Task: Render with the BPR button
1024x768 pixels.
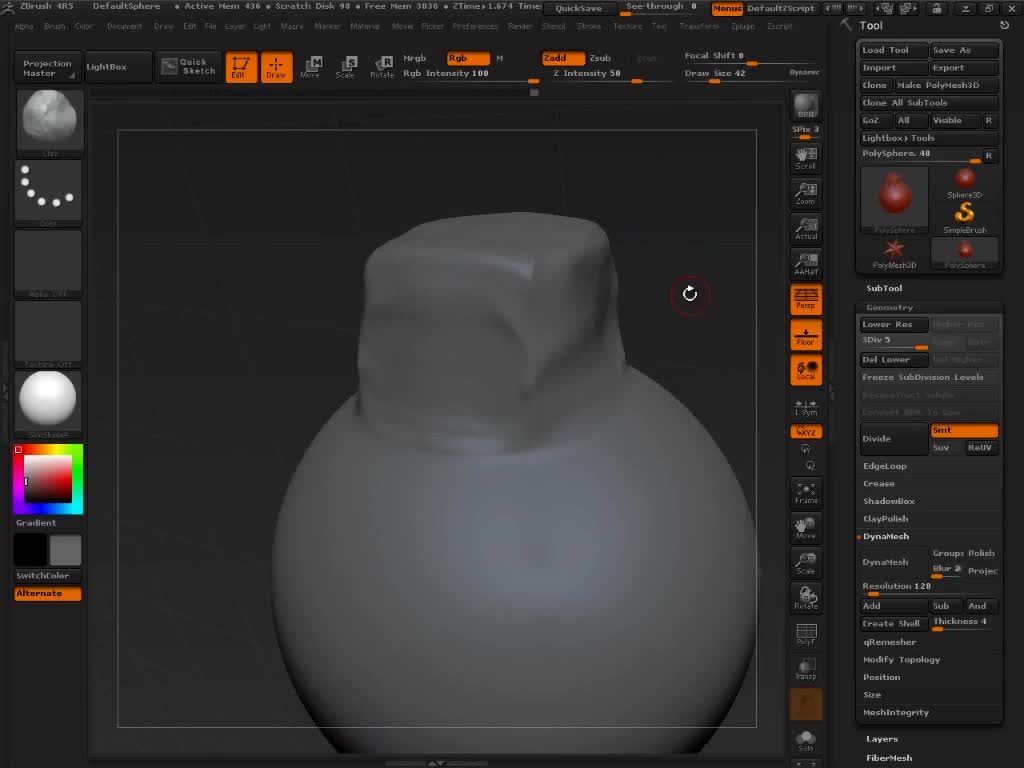Action: point(806,106)
